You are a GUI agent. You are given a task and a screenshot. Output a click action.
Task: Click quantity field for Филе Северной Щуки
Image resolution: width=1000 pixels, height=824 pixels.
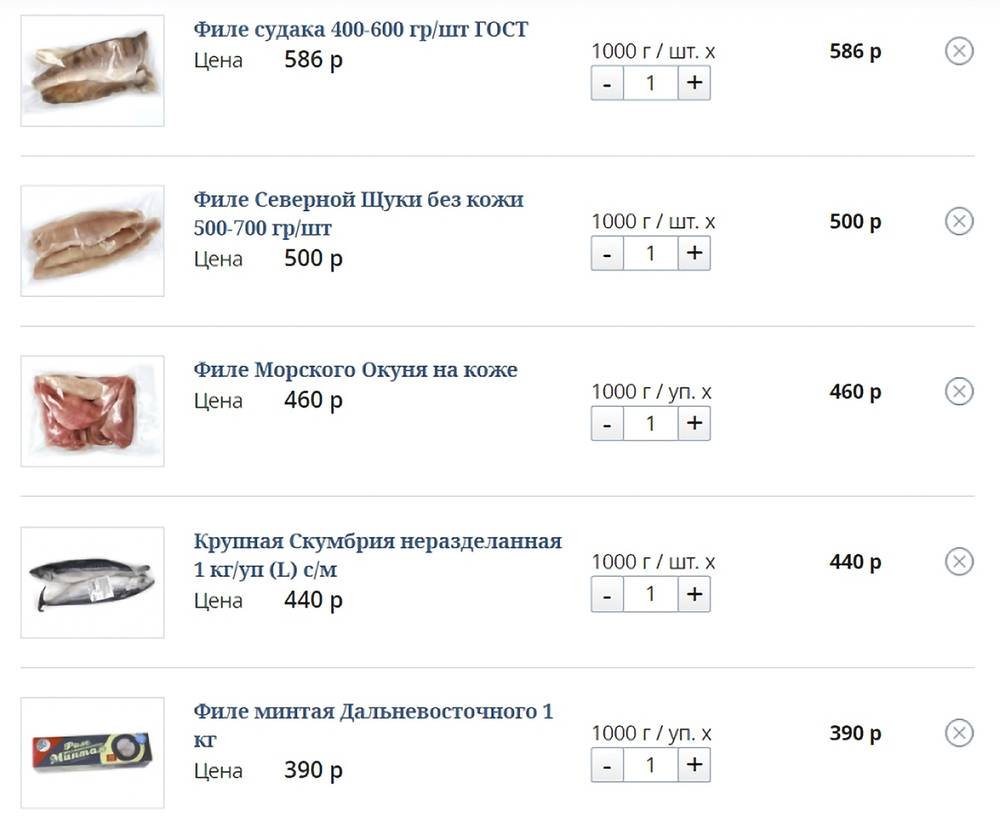click(650, 254)
